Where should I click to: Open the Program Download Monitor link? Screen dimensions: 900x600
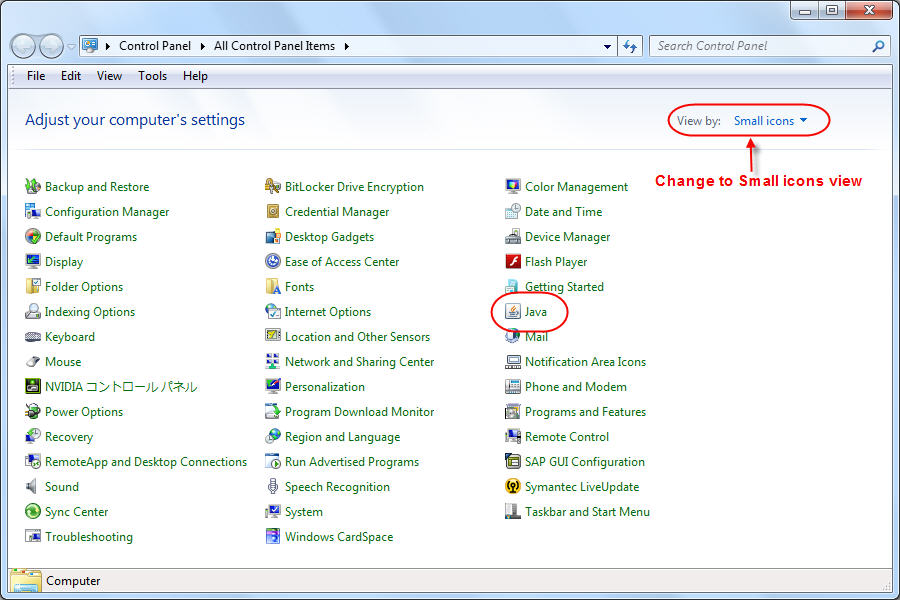click(x=359, y=412)
